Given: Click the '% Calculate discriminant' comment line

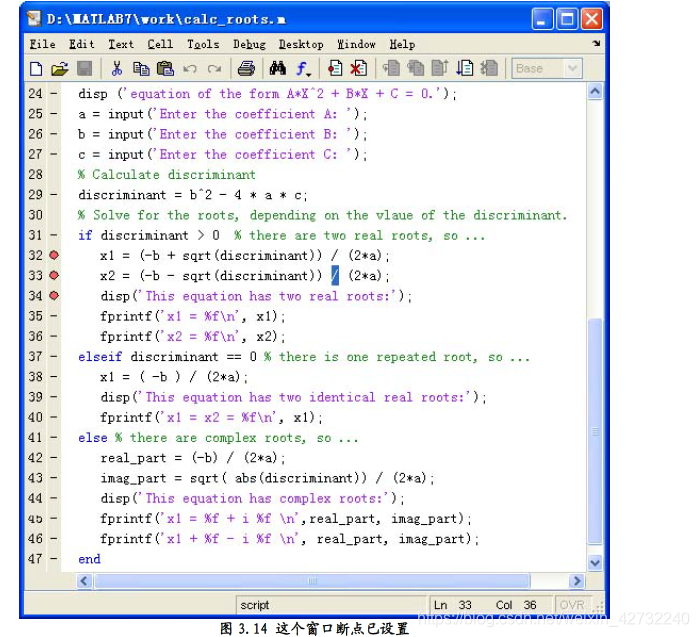Looking at the screenshot, I should [167, 174].
